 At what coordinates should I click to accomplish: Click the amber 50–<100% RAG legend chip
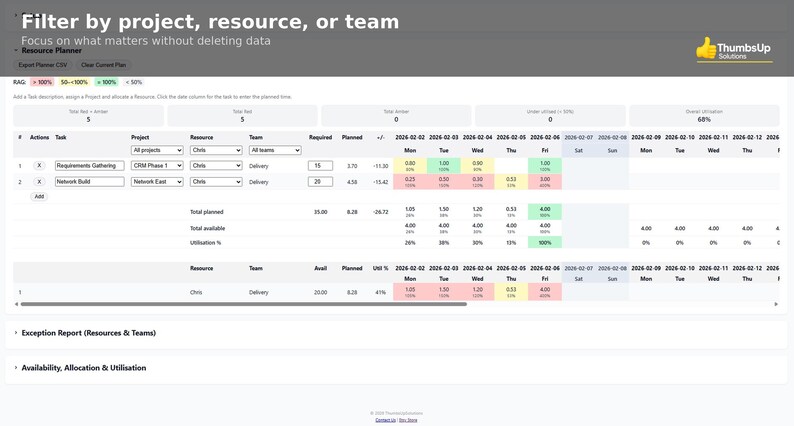(74, 82)
